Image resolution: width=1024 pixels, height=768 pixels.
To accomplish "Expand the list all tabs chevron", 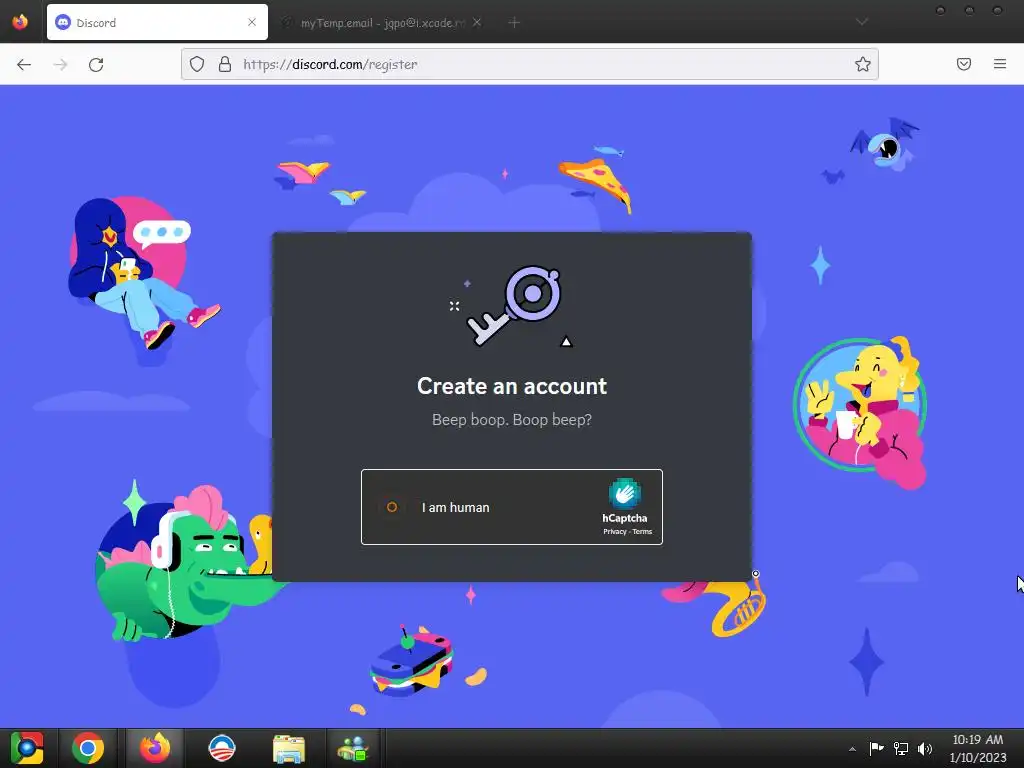I will pos(862,22).
